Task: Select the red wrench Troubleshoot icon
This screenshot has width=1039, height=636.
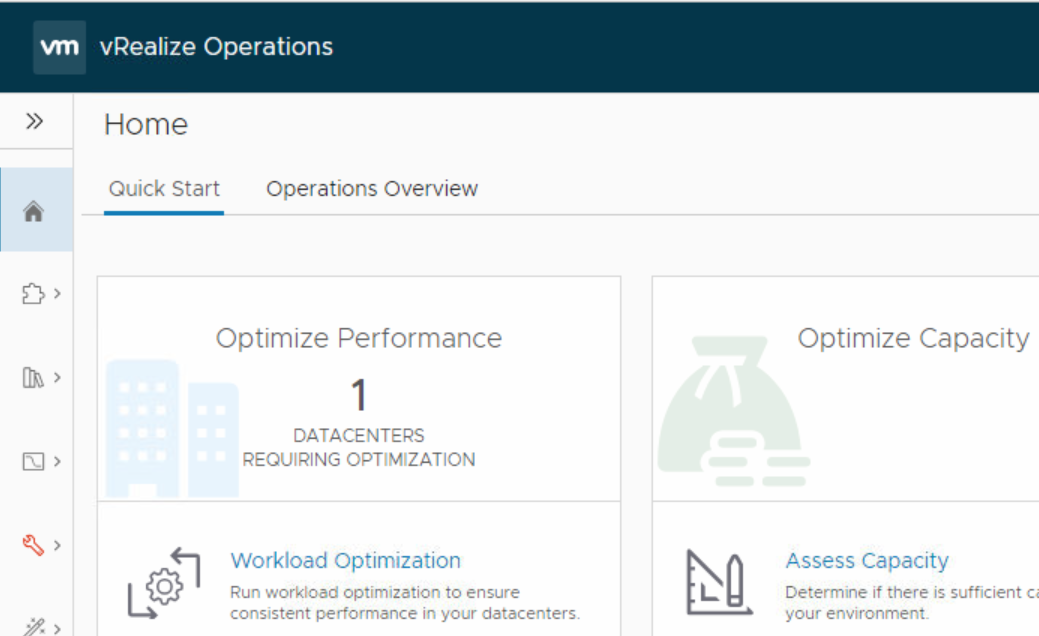Action: pyautogui.click(x=31, y=545)
